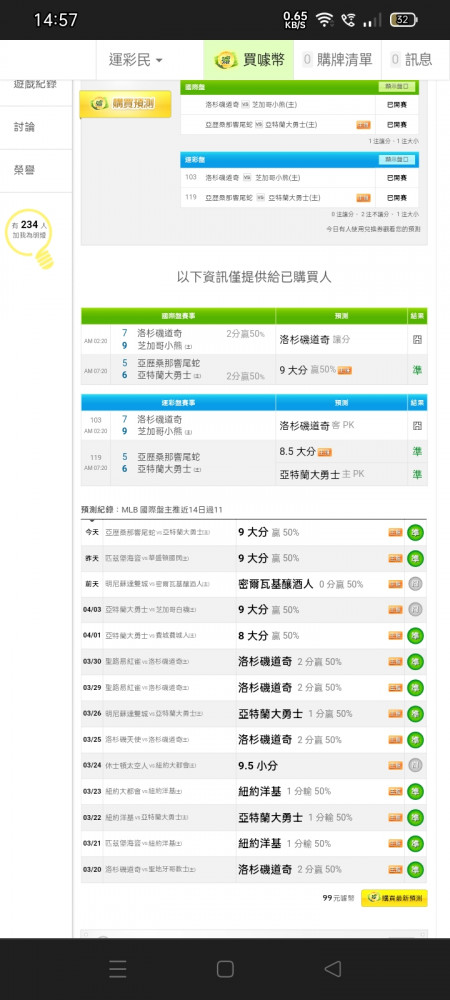Viewport: 450px width, 1000px height.
Task: Open the 購牌清單 cart list
Action: pyautogui.click(x=337, y=60)
